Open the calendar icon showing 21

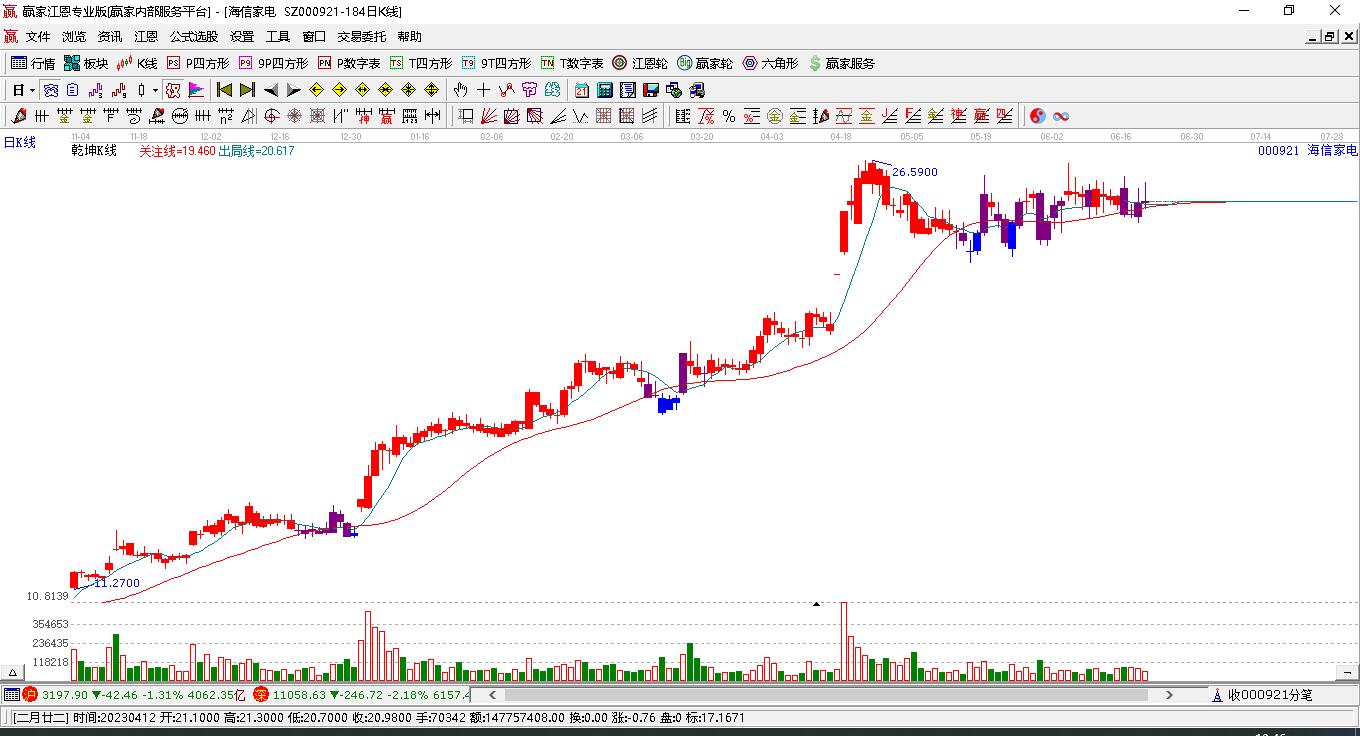pos(582,90)
